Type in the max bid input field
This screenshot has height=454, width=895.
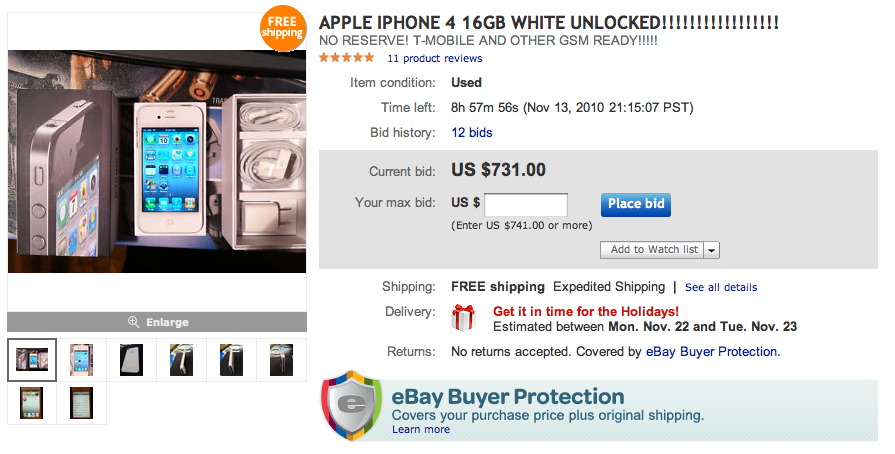526,205
